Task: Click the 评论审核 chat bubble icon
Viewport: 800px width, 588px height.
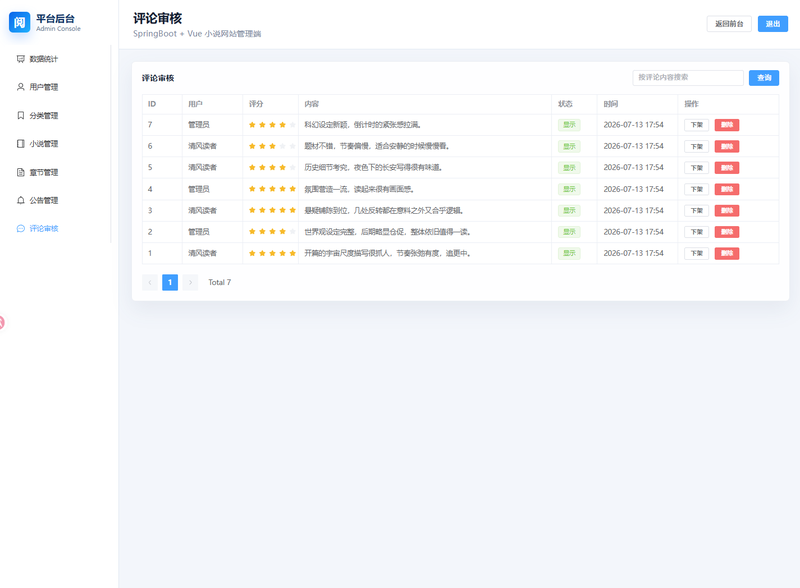Action: pos(20,229)
